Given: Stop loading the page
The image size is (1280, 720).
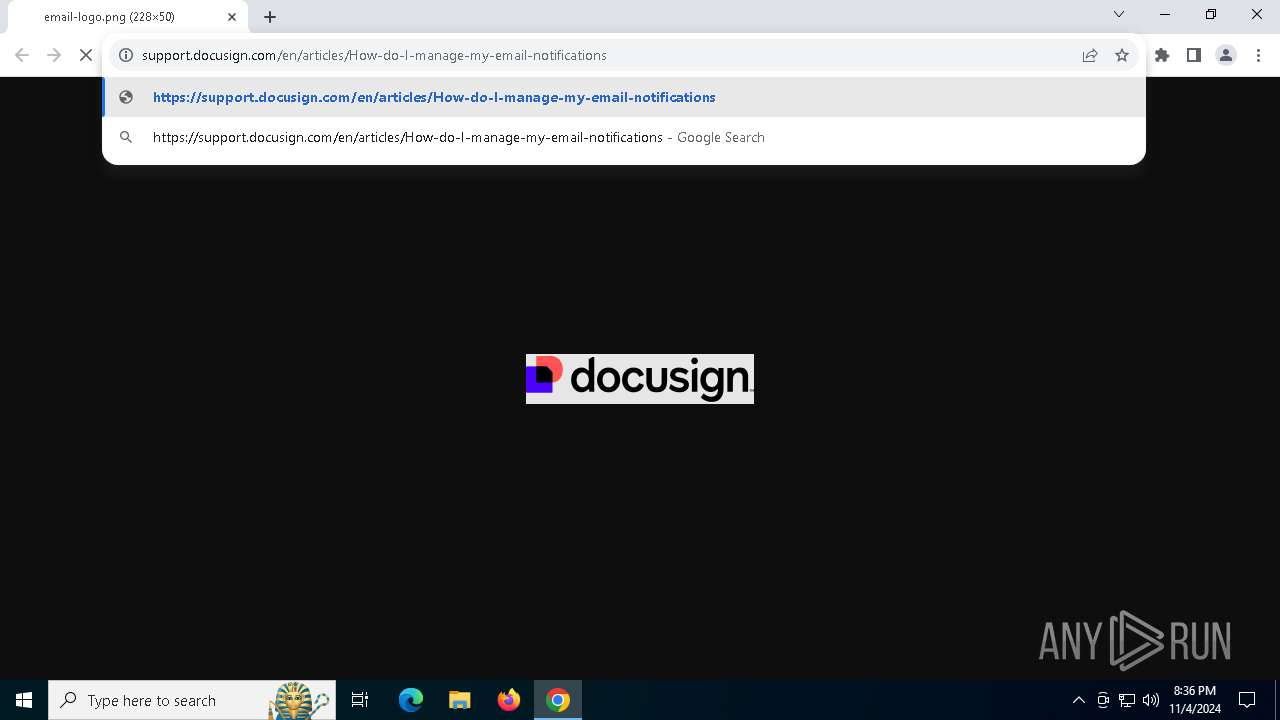Looking at the screenshot, I should (86, 55).
